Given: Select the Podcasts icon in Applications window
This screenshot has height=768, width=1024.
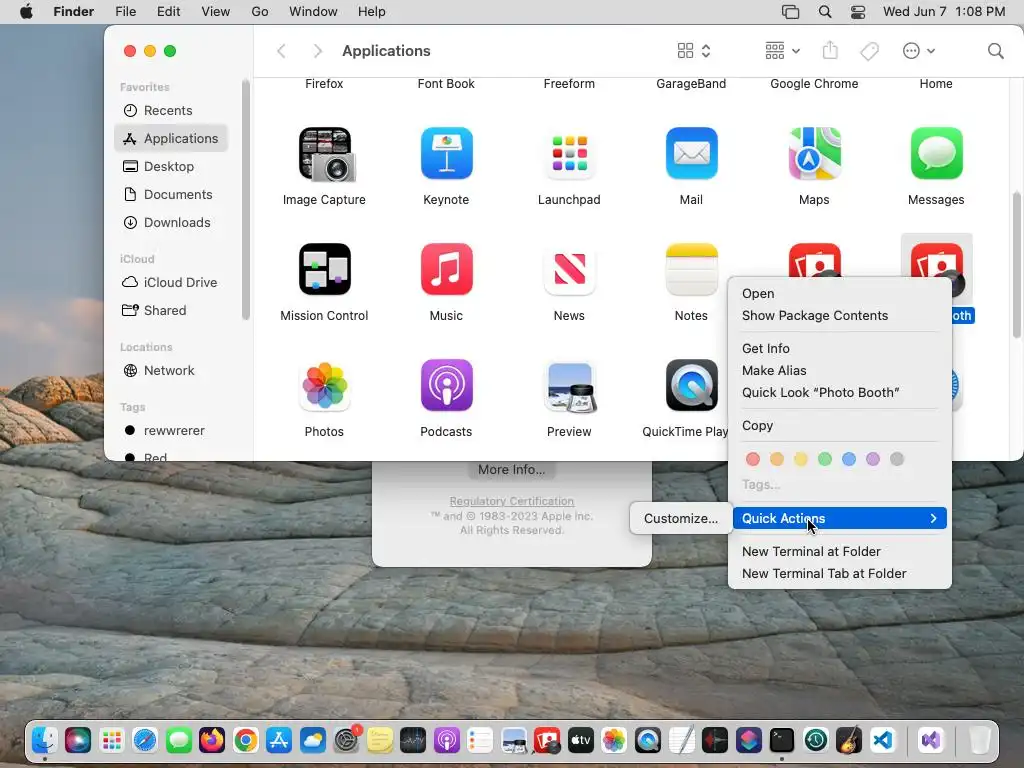Looking at the screenshot, I should [x=447, y=385].
